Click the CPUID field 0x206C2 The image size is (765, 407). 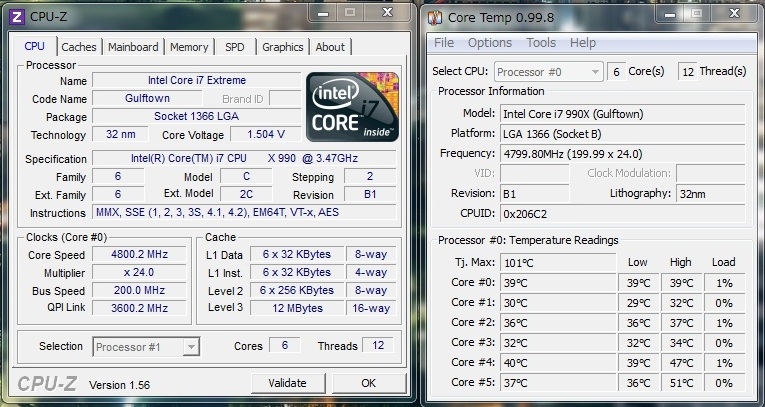623,214
